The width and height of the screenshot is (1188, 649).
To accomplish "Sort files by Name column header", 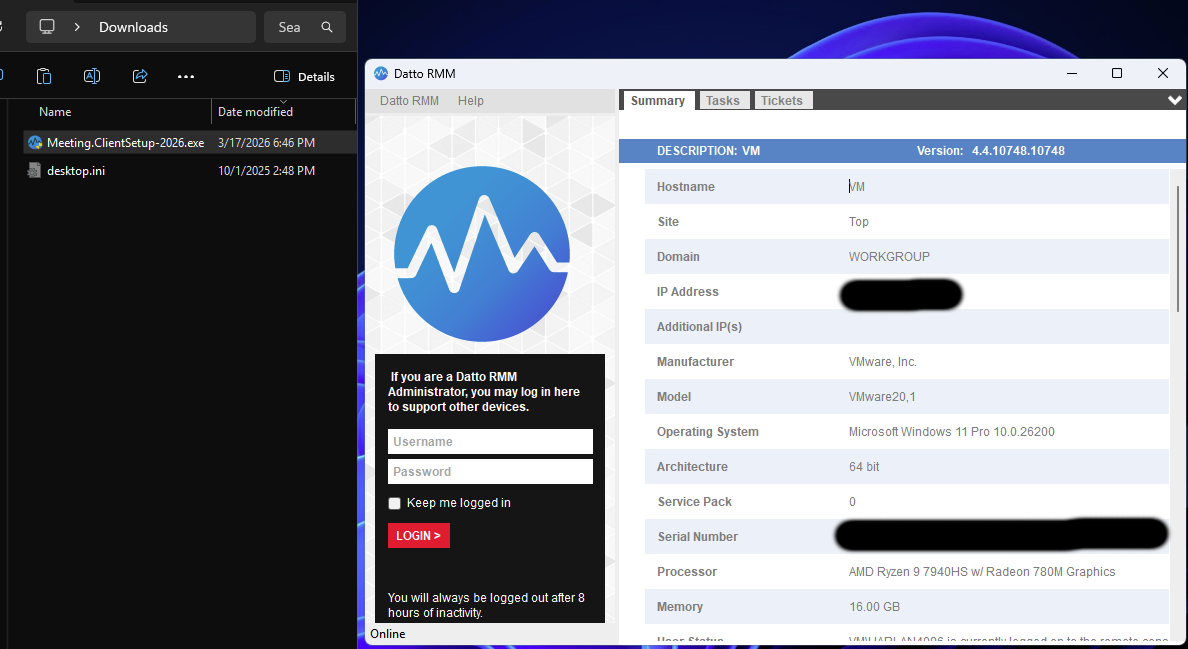I will [x=55, y=111].
